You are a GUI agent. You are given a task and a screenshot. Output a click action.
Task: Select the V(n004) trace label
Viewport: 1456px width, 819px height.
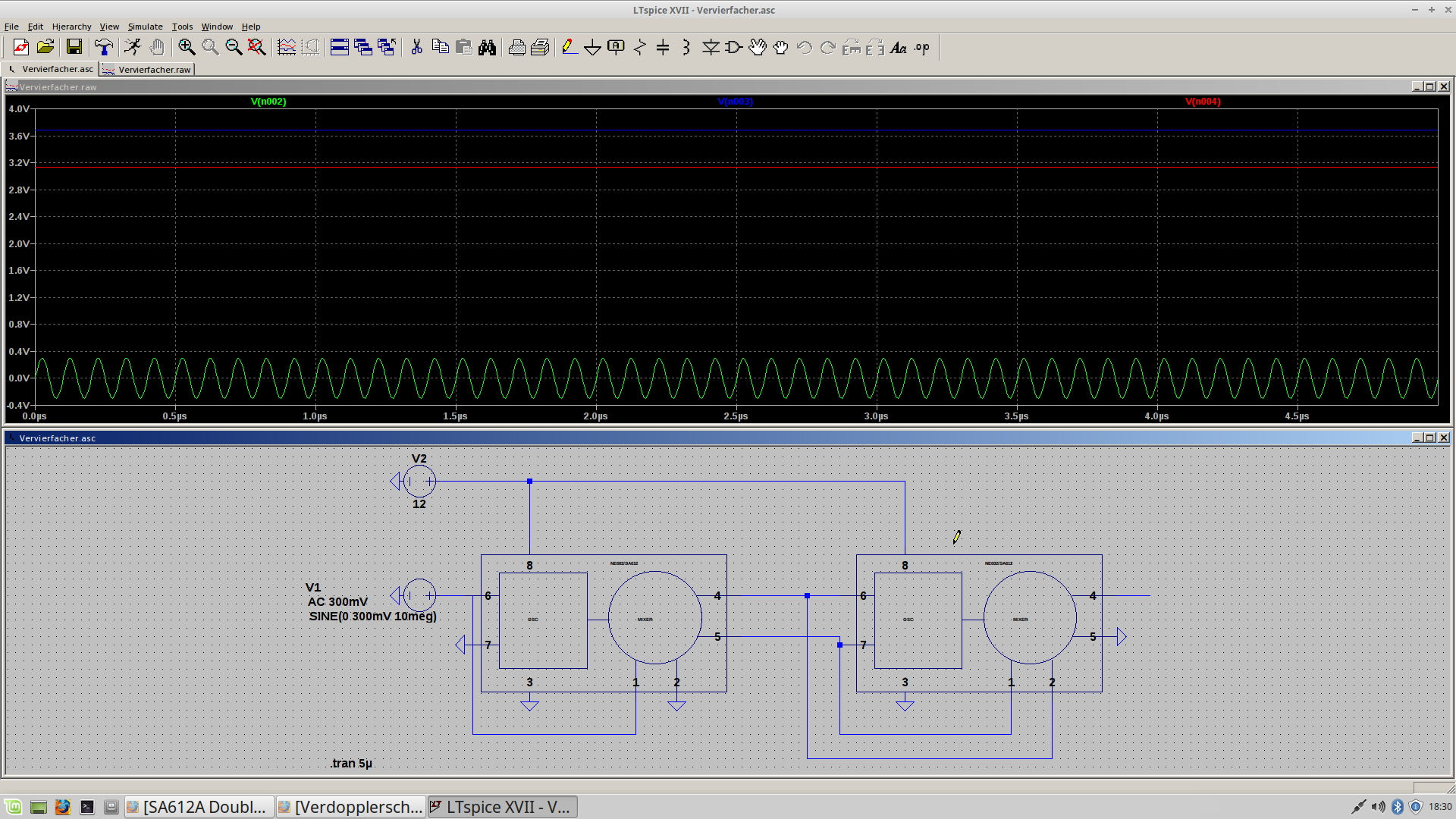click(x=1203, y=102)
